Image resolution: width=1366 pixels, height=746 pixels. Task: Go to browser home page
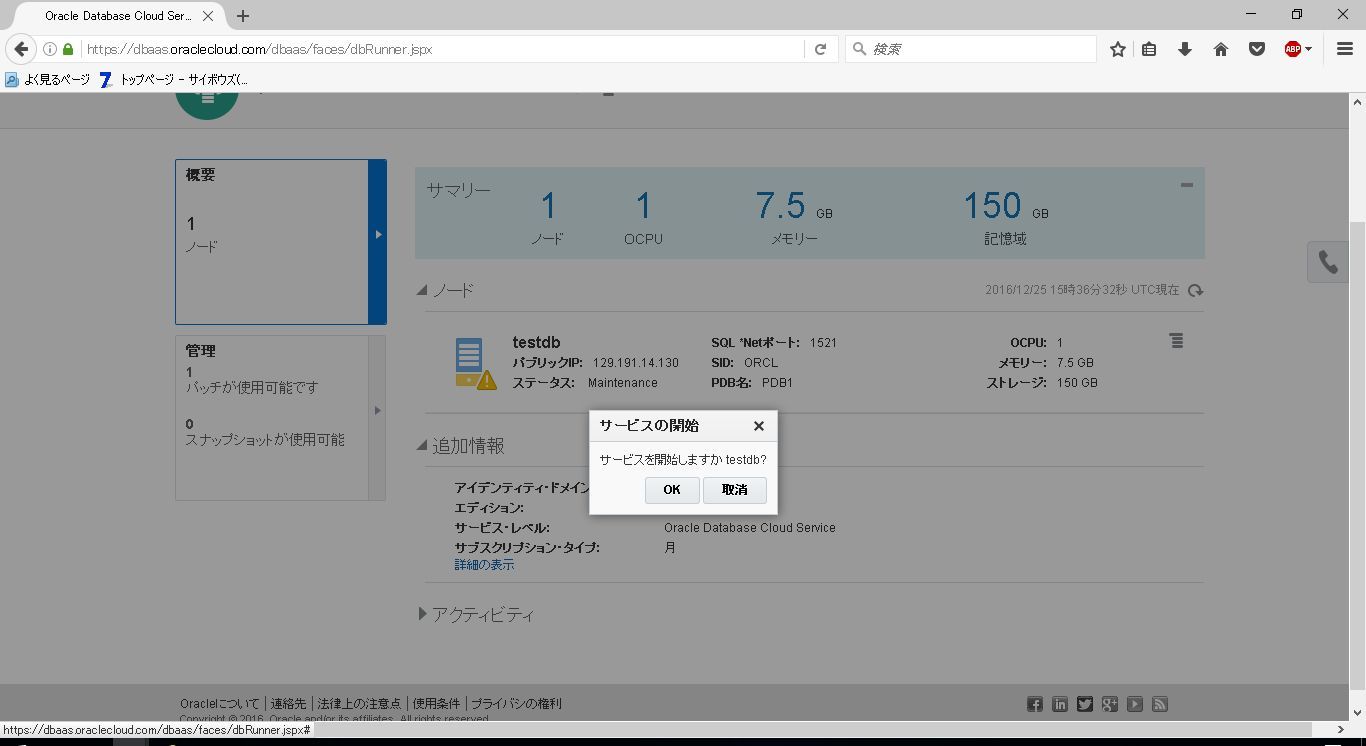(1221, 49)
